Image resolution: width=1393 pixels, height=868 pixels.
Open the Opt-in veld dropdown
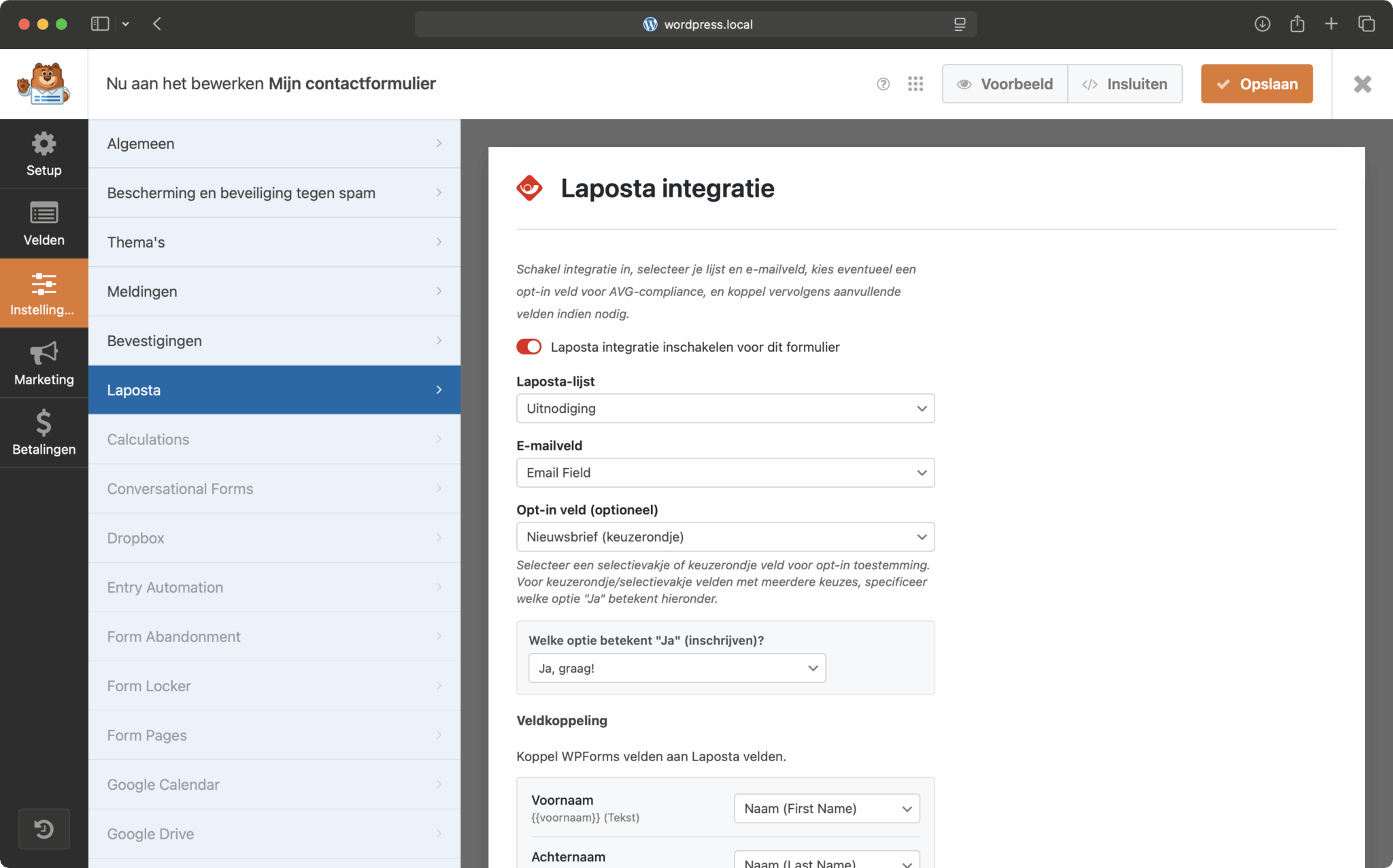tap(725, 537)
